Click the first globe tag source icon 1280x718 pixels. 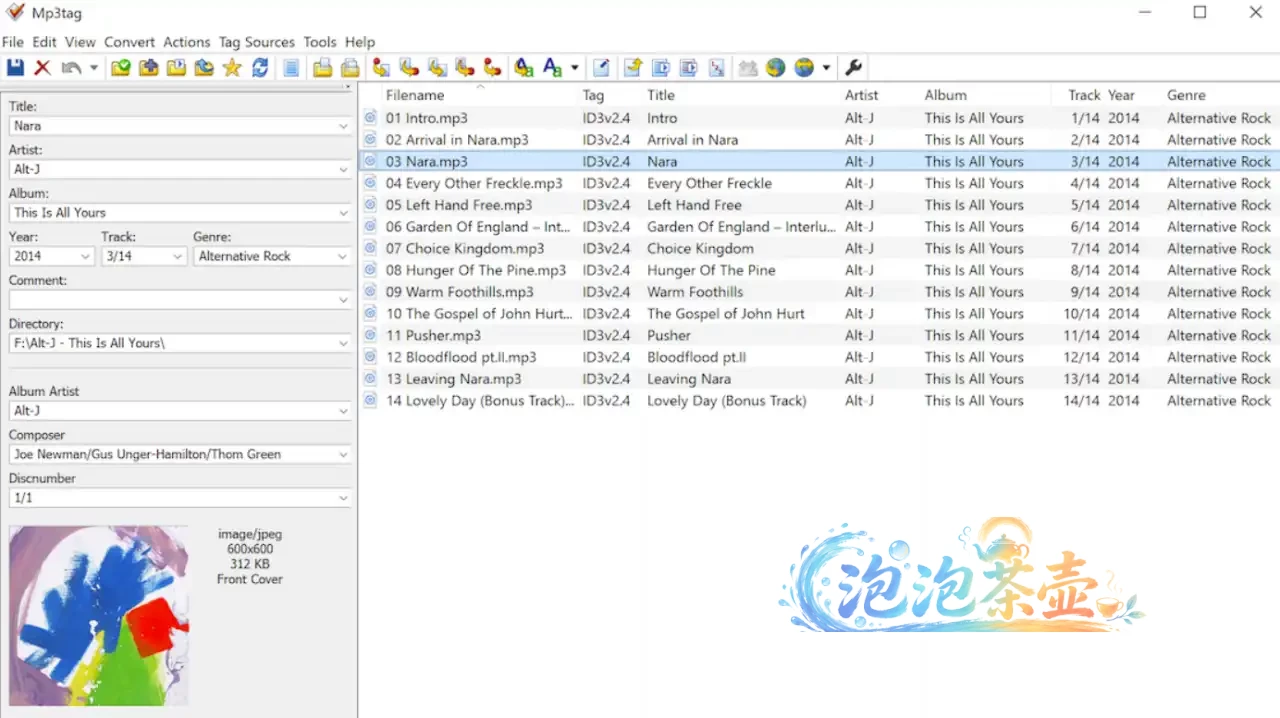(775, 68)
